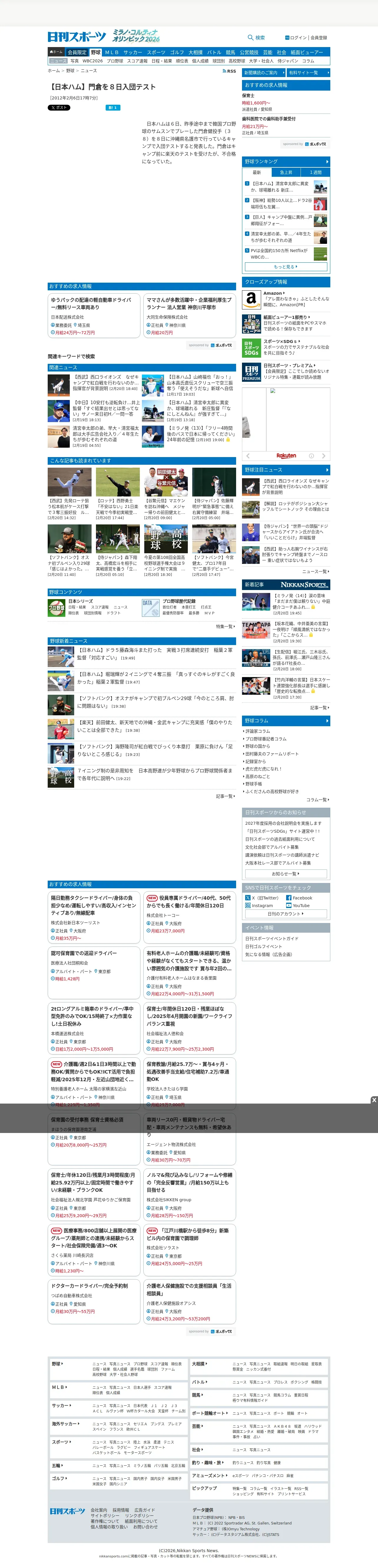Viewport: 378px width, 1568px height.
Task: Click the ログイン login icon
Action: pos(287,38)
